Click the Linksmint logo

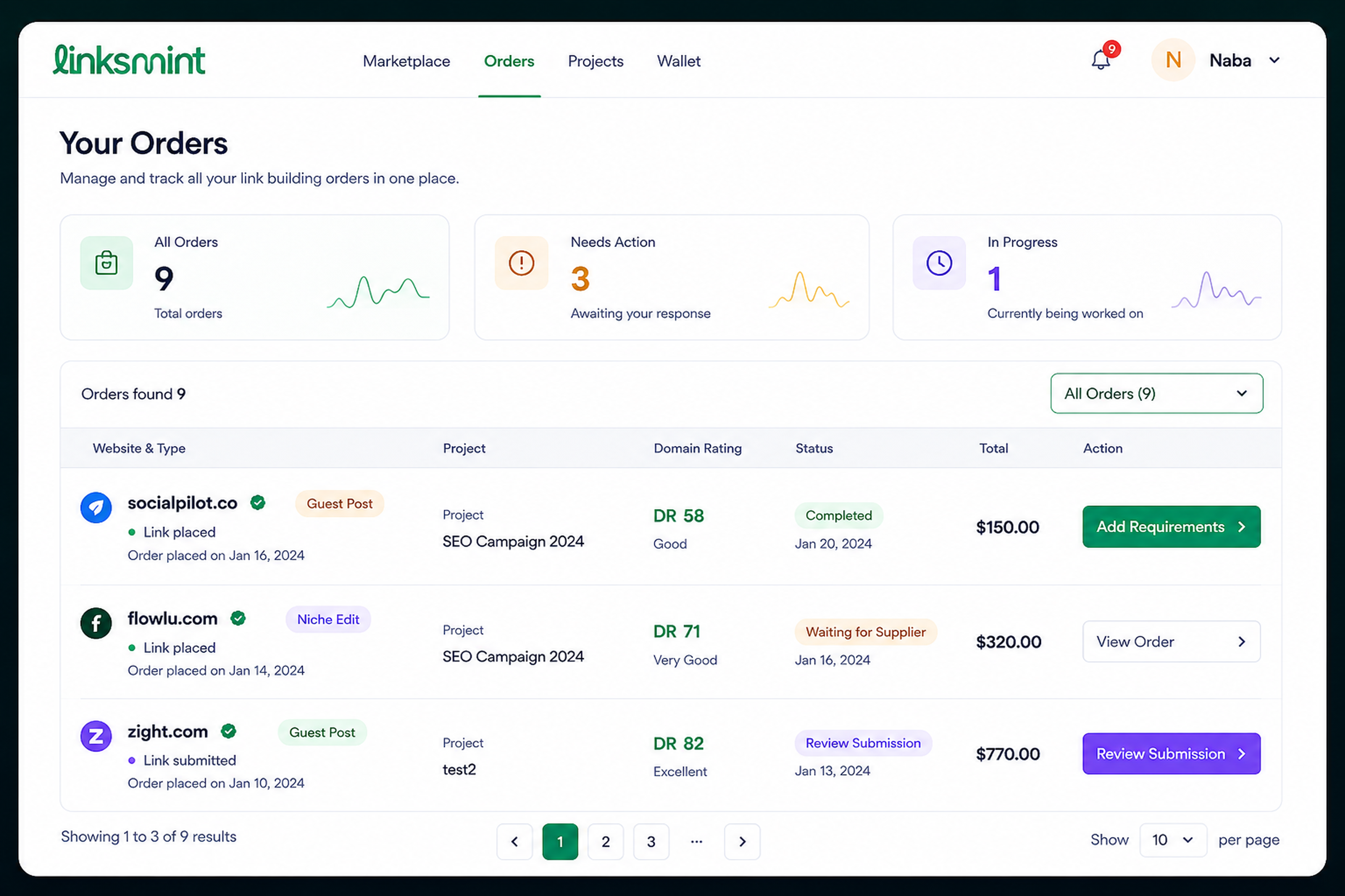(x=129, y=60)
